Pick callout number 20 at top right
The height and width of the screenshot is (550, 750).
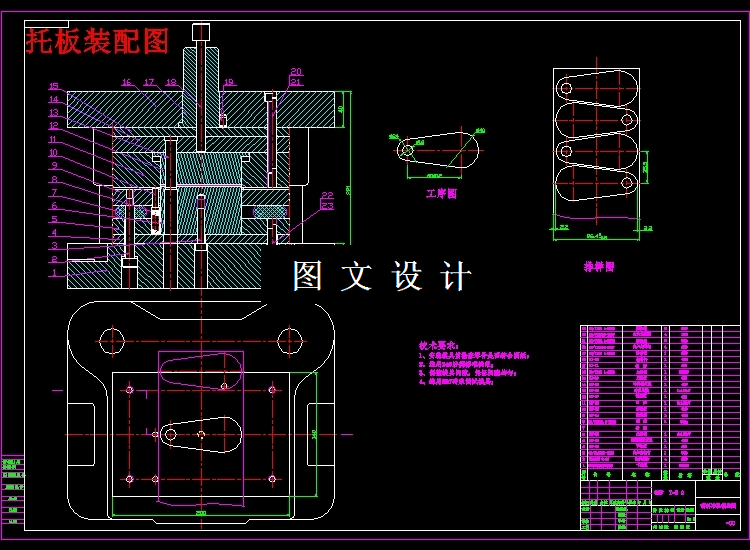click(296, 71)
